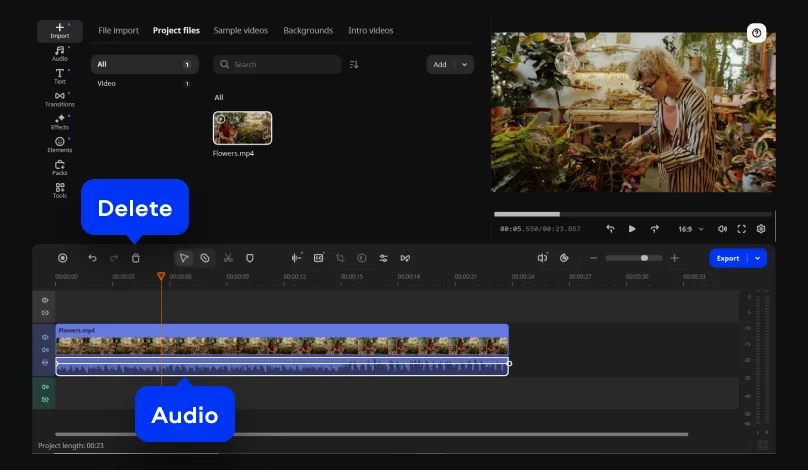Switch to the Sample videos tab

[x=240, y=31]
